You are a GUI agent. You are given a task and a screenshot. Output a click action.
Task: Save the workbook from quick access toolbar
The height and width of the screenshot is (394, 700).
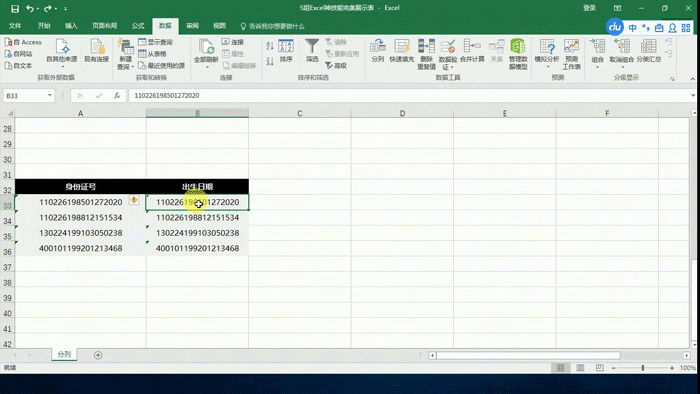pos(15,8)
